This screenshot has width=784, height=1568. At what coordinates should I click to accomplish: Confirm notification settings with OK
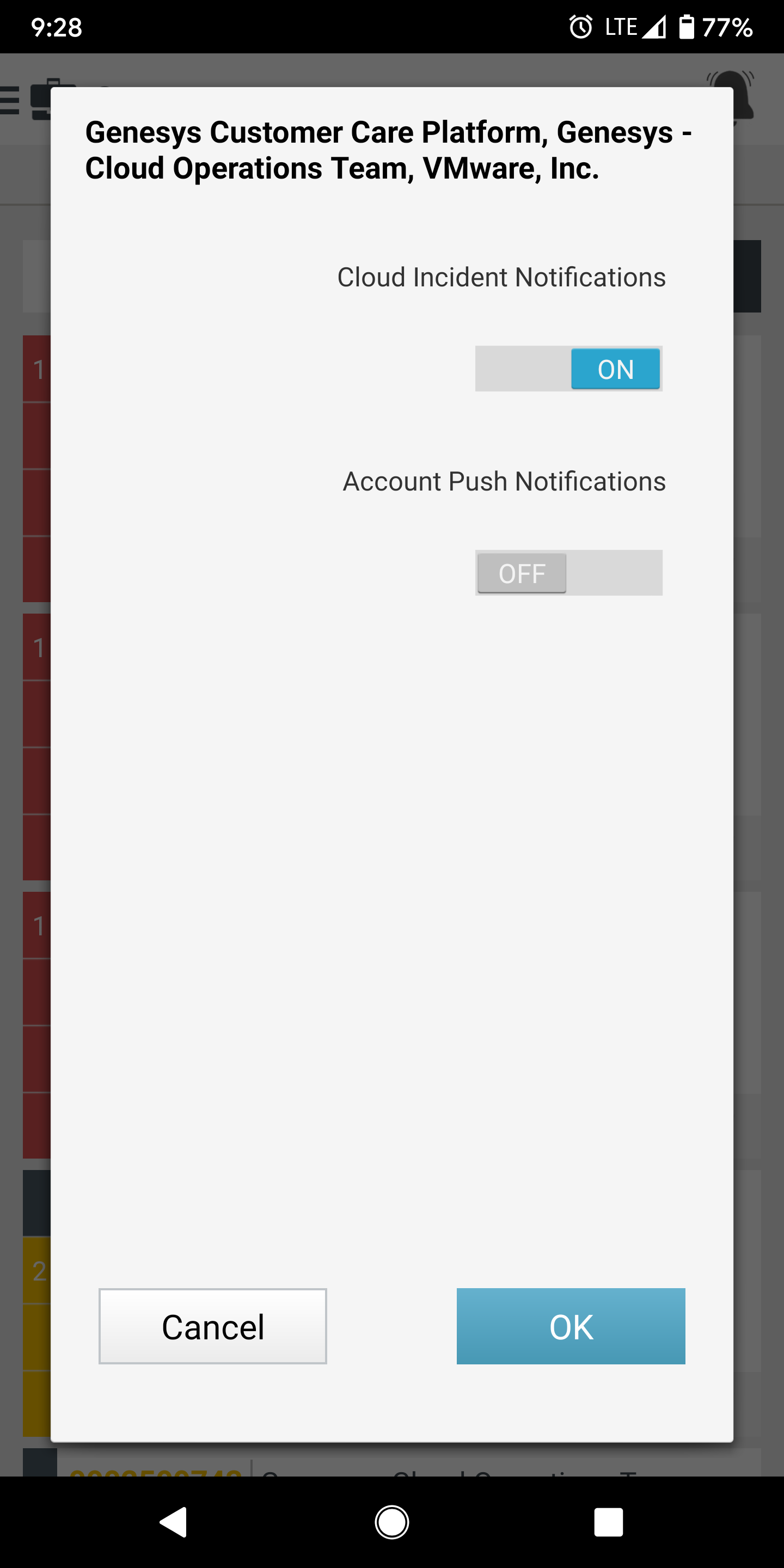571,1326
